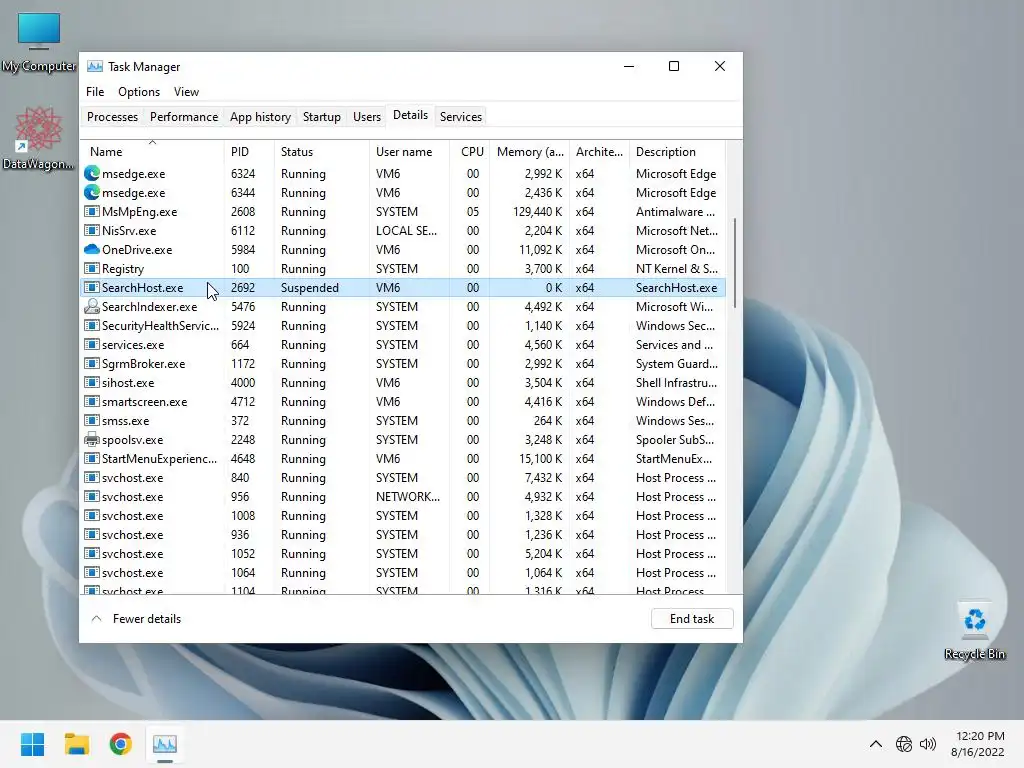Select the svchost.exe row with PID 840
Screen dimensions: 1024x768
pos(403,477)
